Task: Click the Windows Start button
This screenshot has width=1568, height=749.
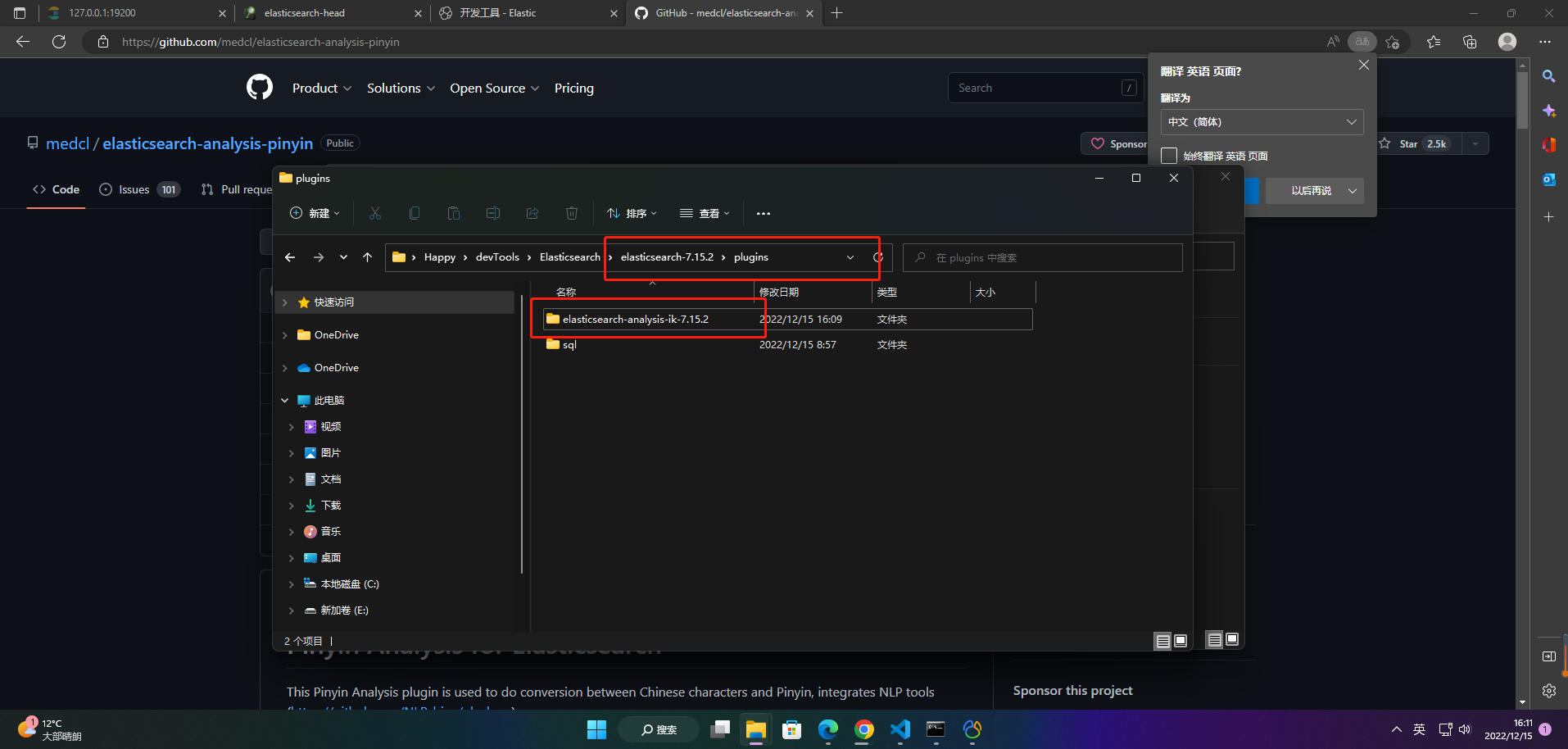Action: (x=597, y=729)
